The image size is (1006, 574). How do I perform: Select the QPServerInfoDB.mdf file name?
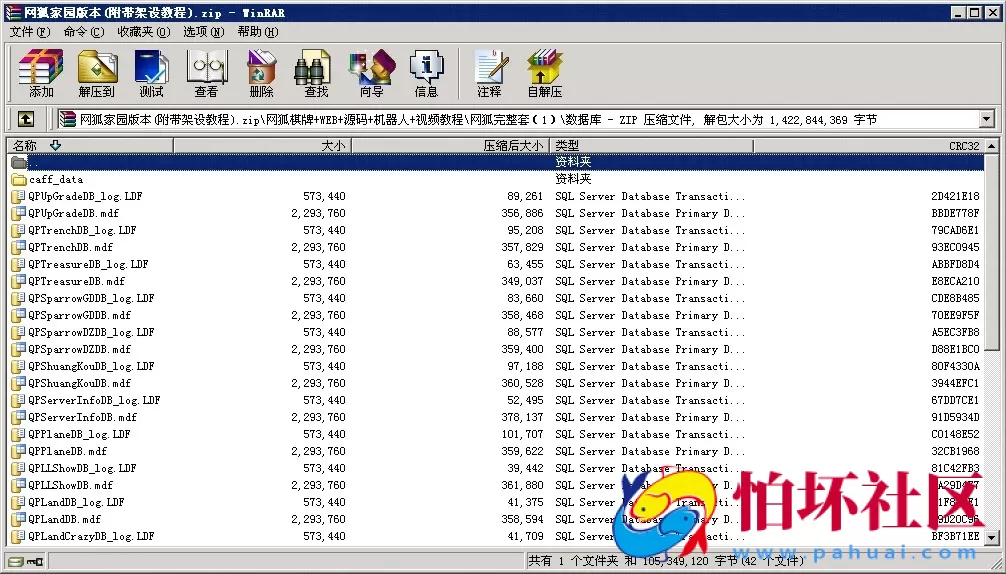pyautogui.click(x=83, y=417)
